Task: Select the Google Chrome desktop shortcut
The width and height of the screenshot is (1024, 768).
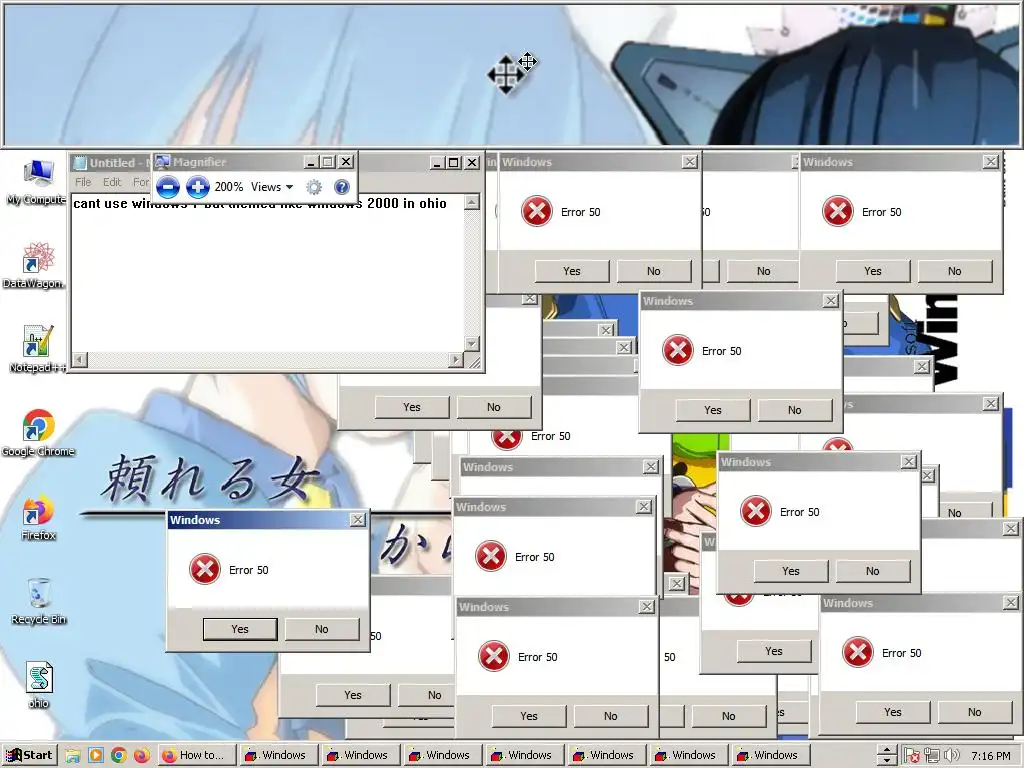Action: [38, 433]
